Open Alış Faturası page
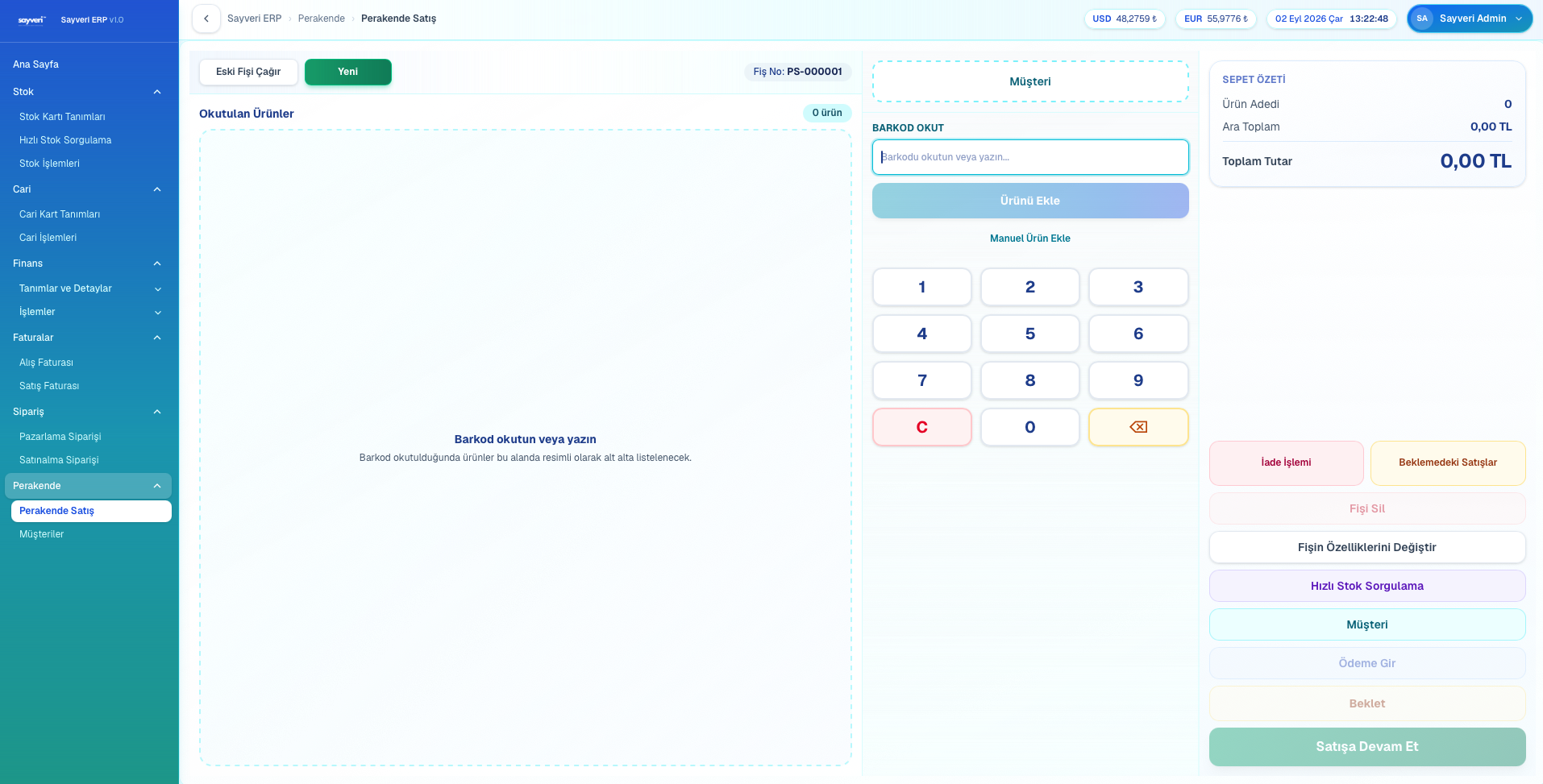 coord(91,363)
